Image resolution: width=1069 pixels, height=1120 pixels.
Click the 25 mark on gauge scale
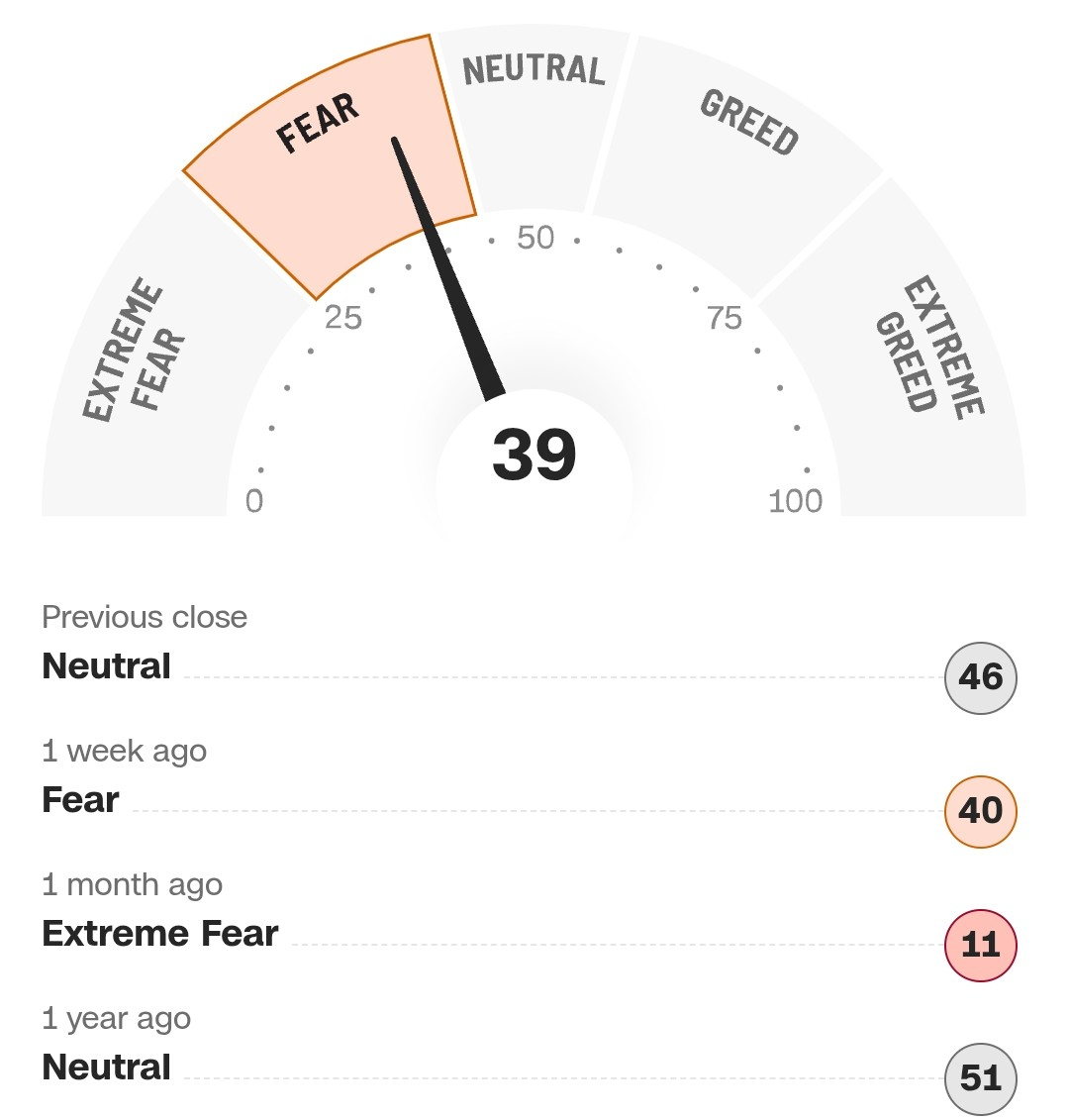342,318
